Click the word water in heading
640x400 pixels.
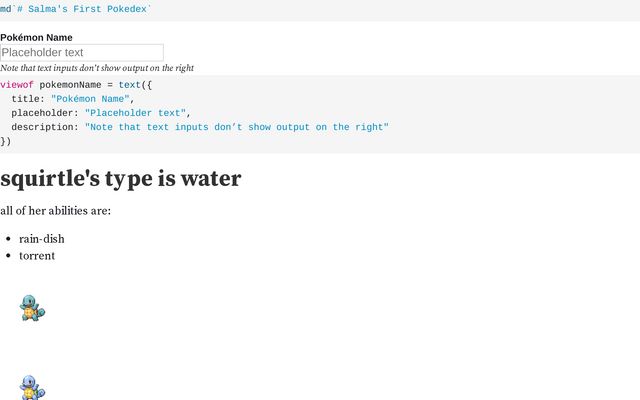211,178
